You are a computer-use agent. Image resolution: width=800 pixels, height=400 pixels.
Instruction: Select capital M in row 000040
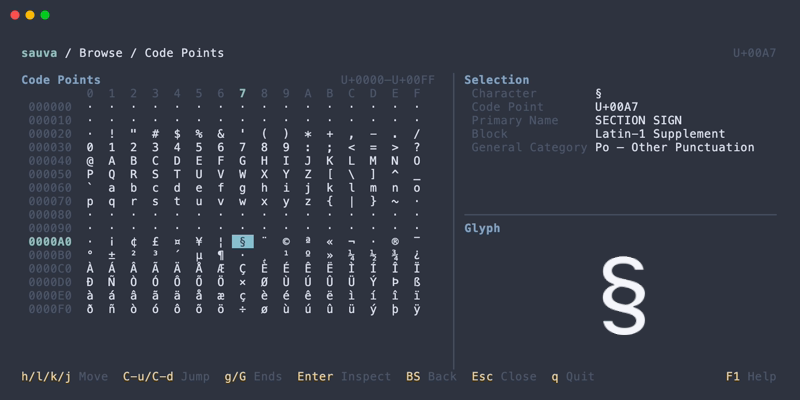(373, 161)
